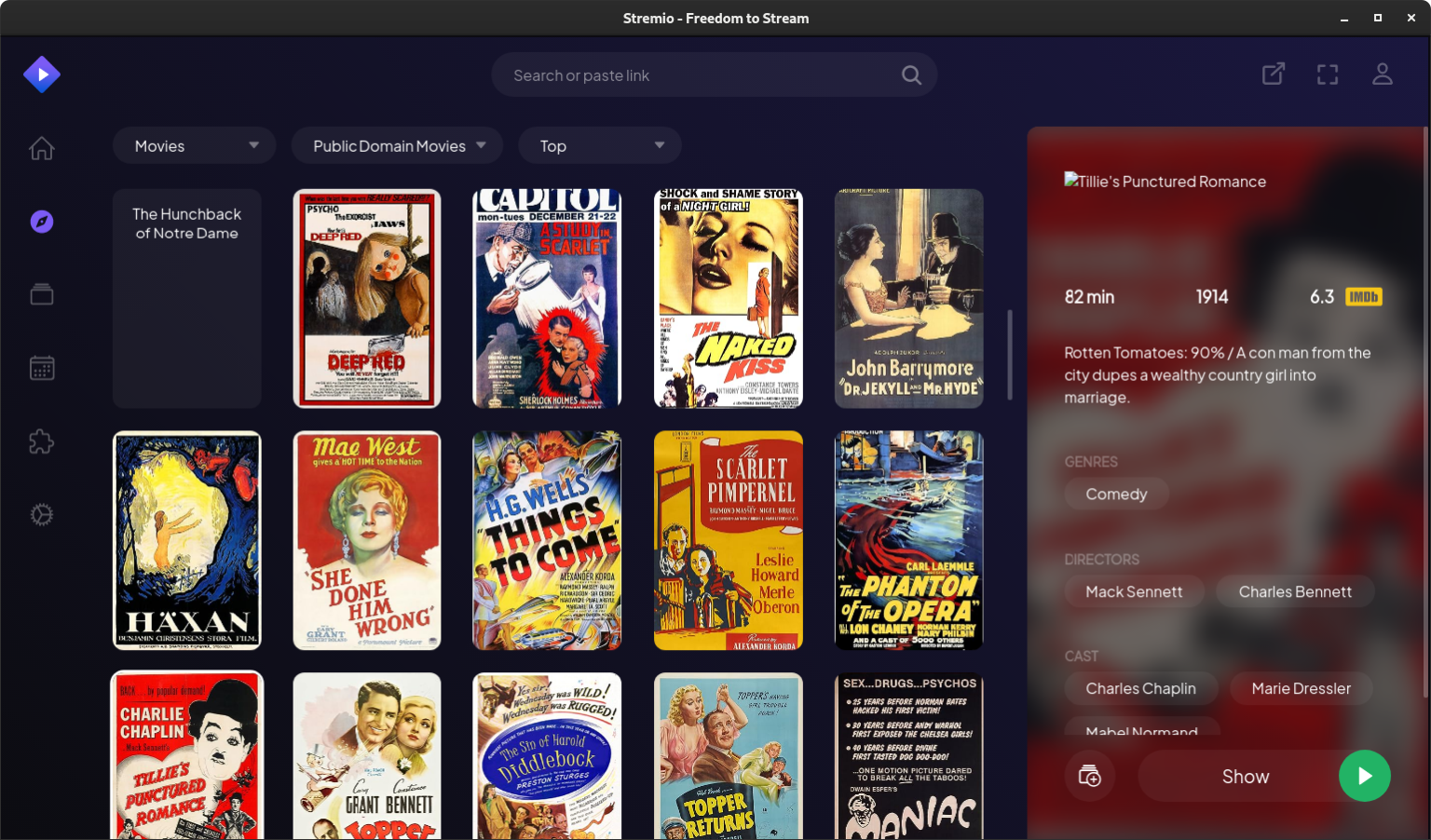Add Tillie's Punctured Romance to library
Screen dimensions: 1431x840
coord(1089,776)
